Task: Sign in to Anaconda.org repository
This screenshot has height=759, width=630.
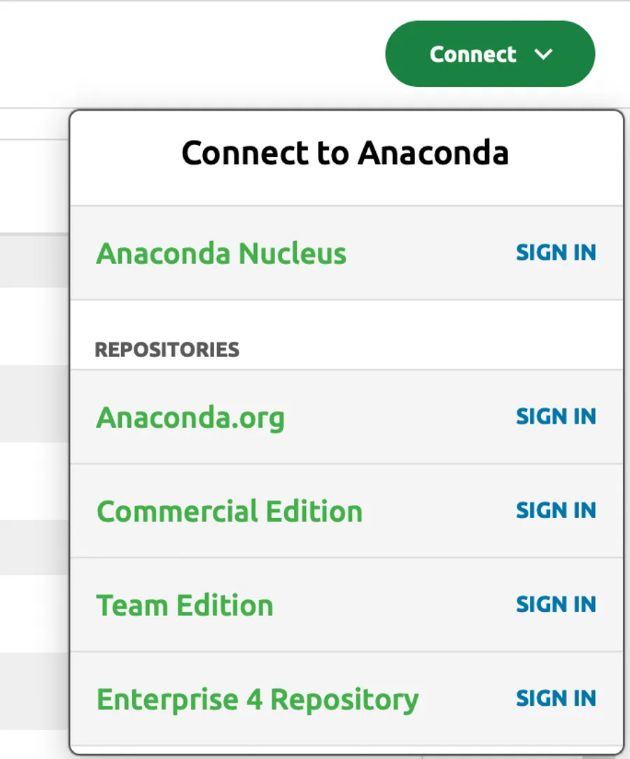Action: tap(555, 417)
